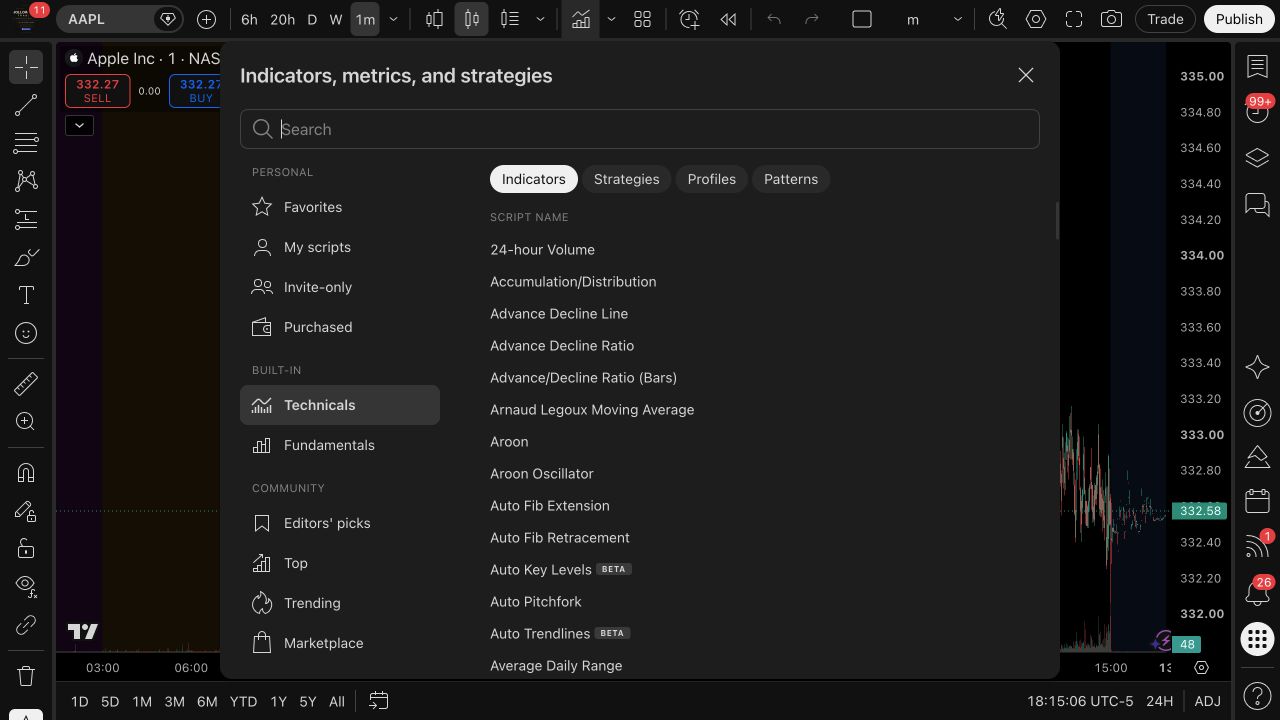Switch to the Profiles tab
The width and height of the screenshot is (1280, 720).
pos(711,179)
